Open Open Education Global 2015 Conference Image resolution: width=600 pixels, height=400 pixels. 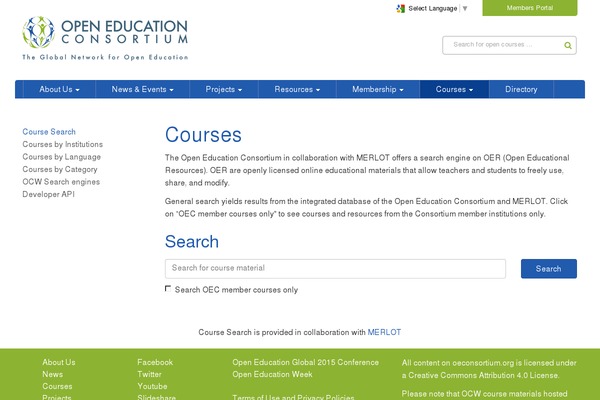[305, 362]
